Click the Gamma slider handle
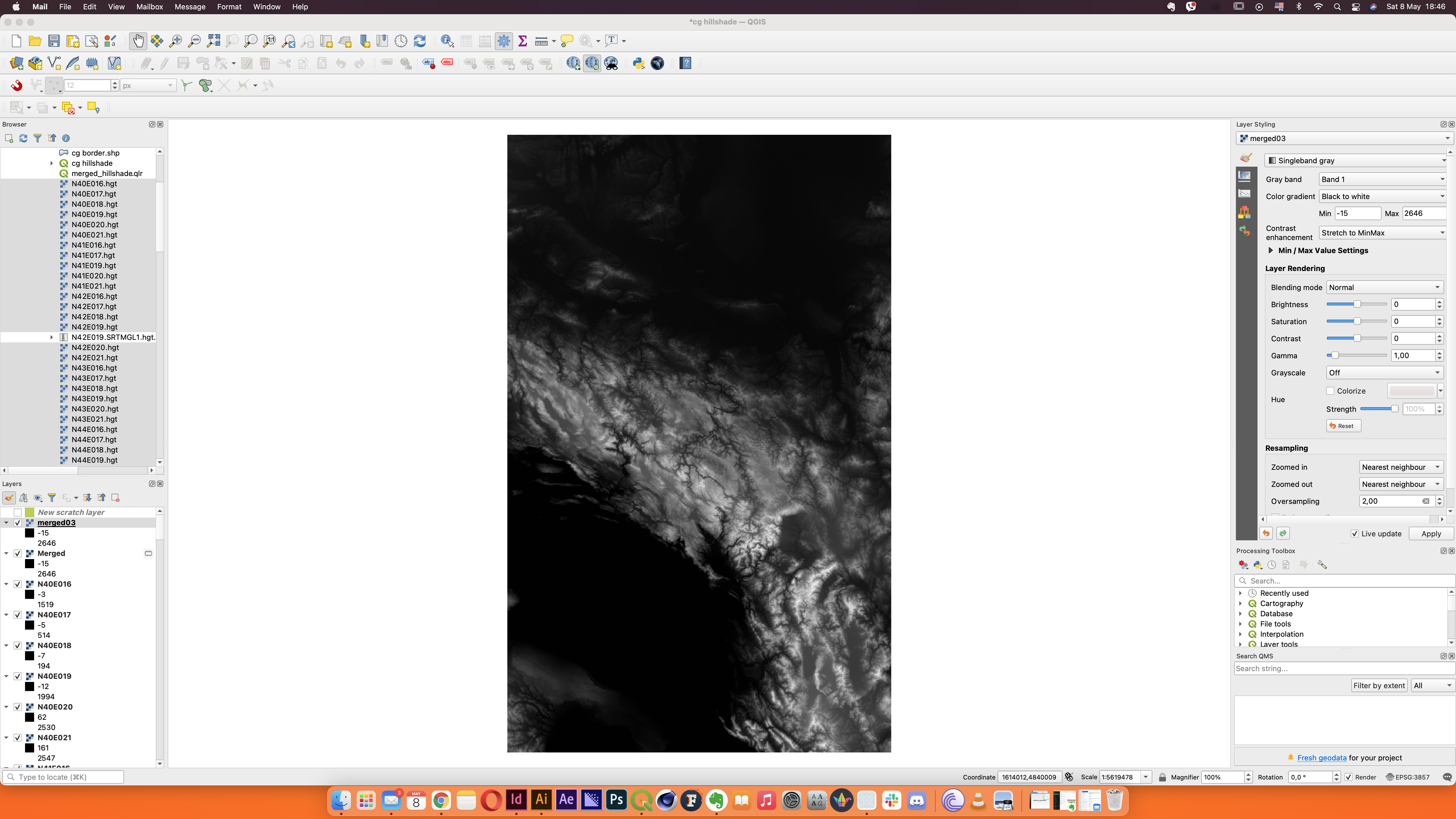1456x819 pixels. [x=1335, y=355]
